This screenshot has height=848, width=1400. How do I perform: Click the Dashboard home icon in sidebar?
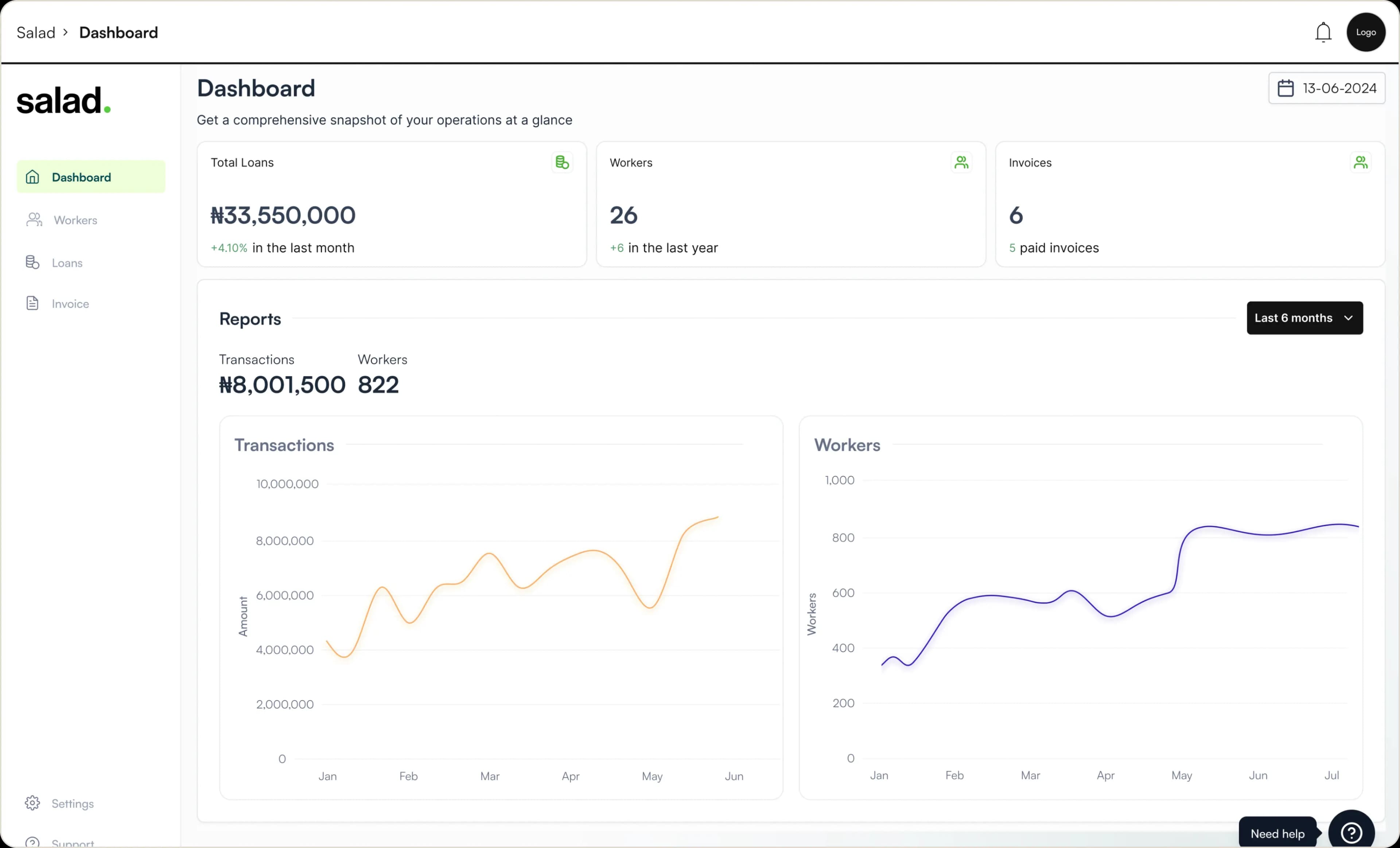point(32,177)
